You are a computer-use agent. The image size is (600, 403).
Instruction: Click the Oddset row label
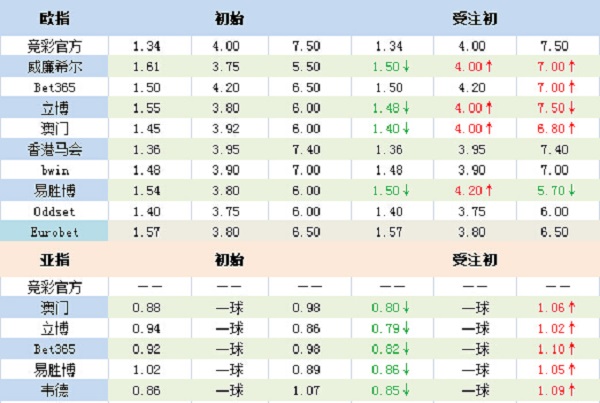54,211
